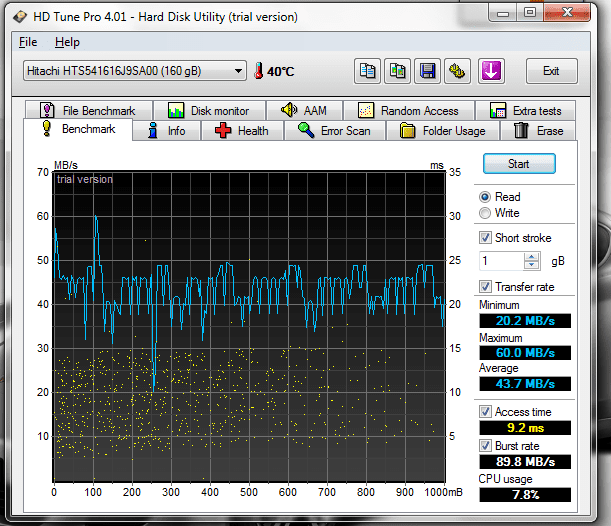
Task: Open the File menu
Action: pos(28,42)
